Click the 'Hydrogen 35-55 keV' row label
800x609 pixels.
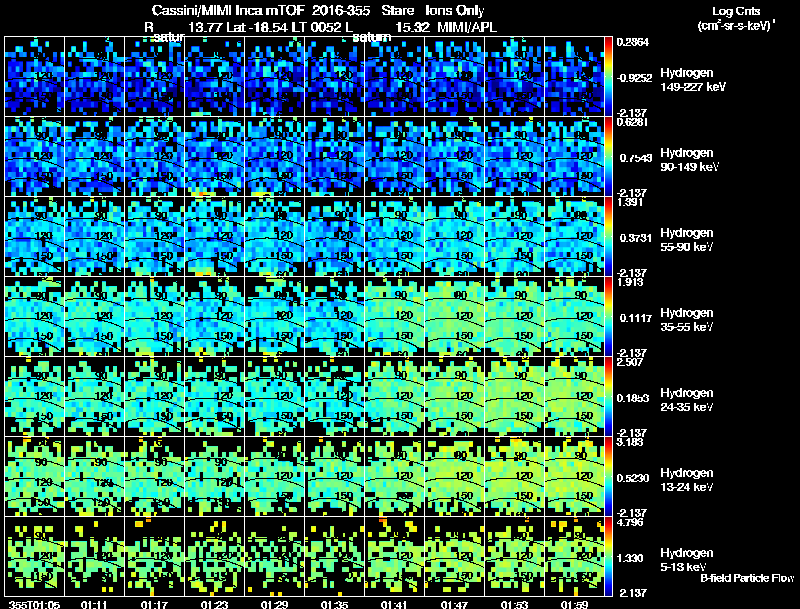[687, 320]
